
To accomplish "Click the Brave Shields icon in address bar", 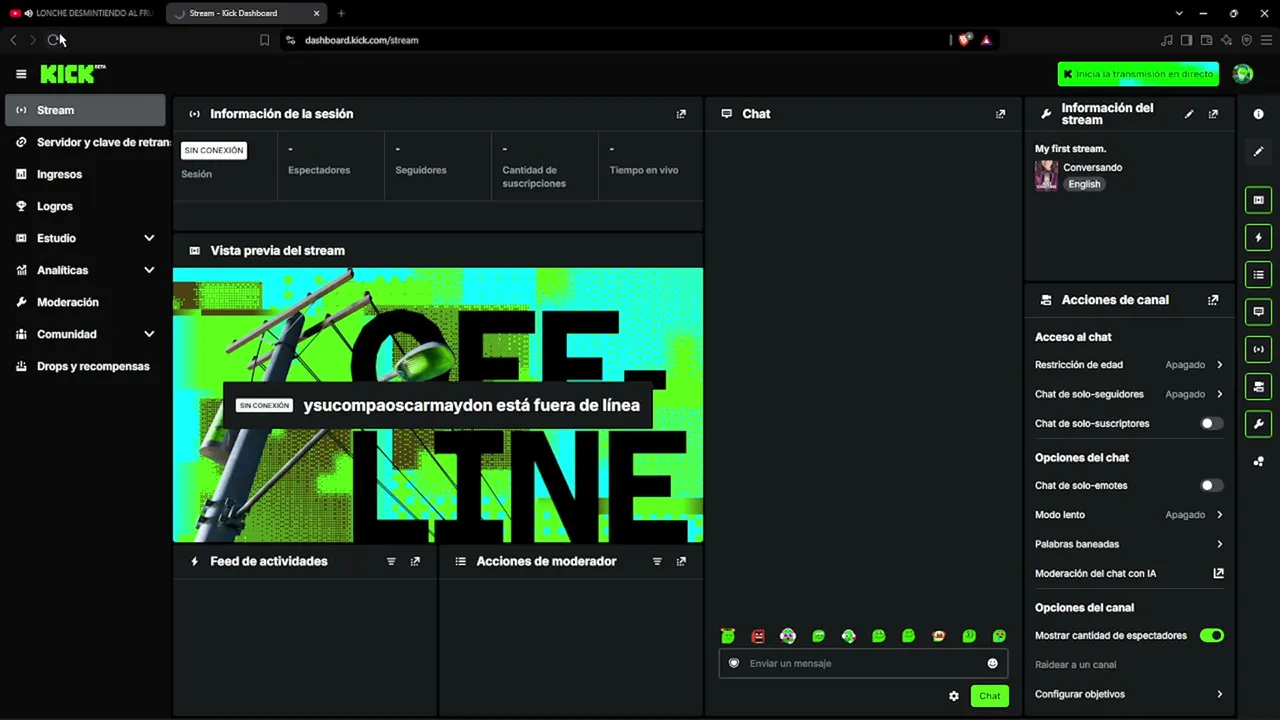I will tap(964, 40).
